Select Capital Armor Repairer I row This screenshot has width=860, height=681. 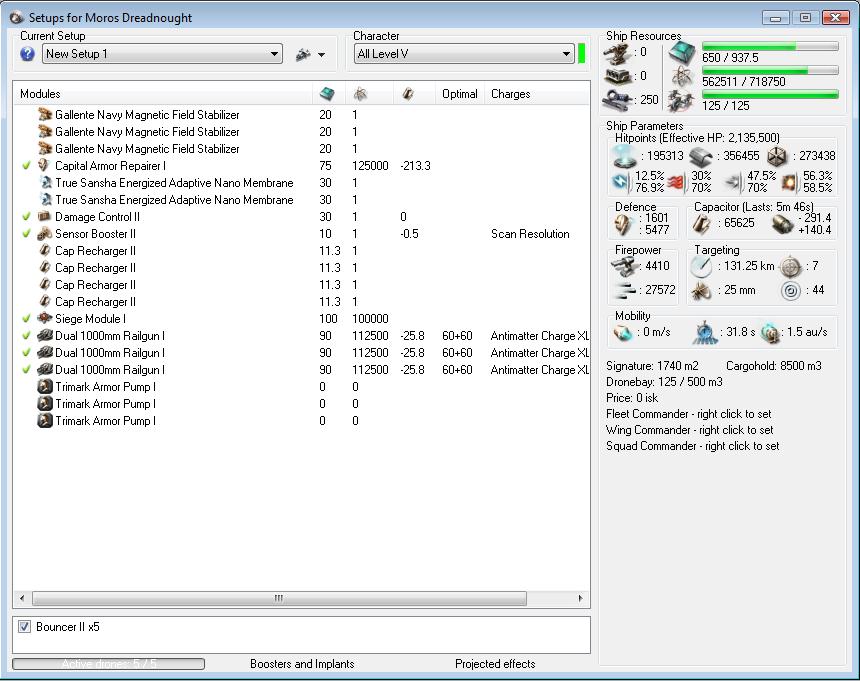(301, 166)
